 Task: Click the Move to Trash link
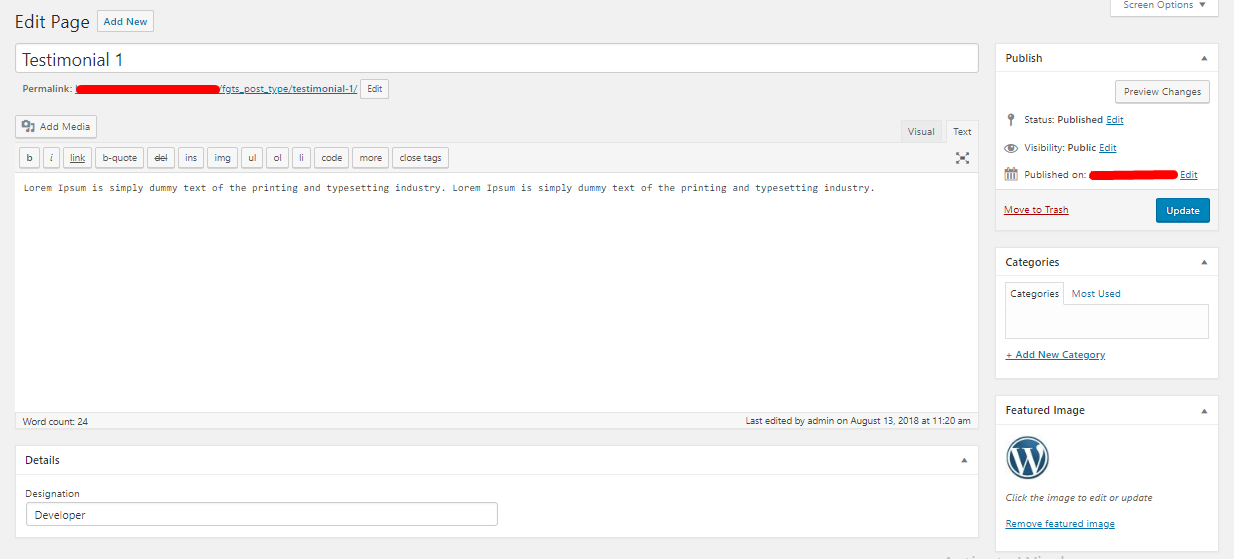[1036, 210]
